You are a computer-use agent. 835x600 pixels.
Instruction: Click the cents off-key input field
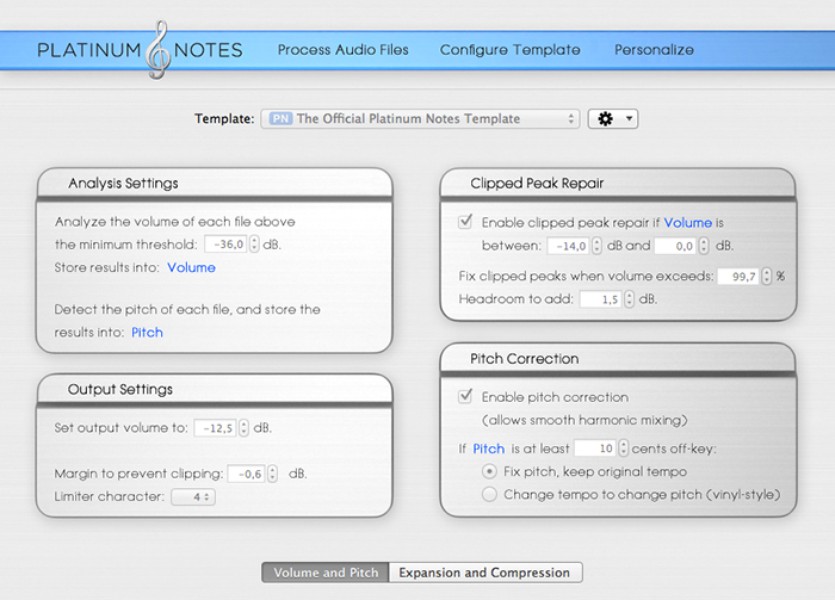coord(596,449)
